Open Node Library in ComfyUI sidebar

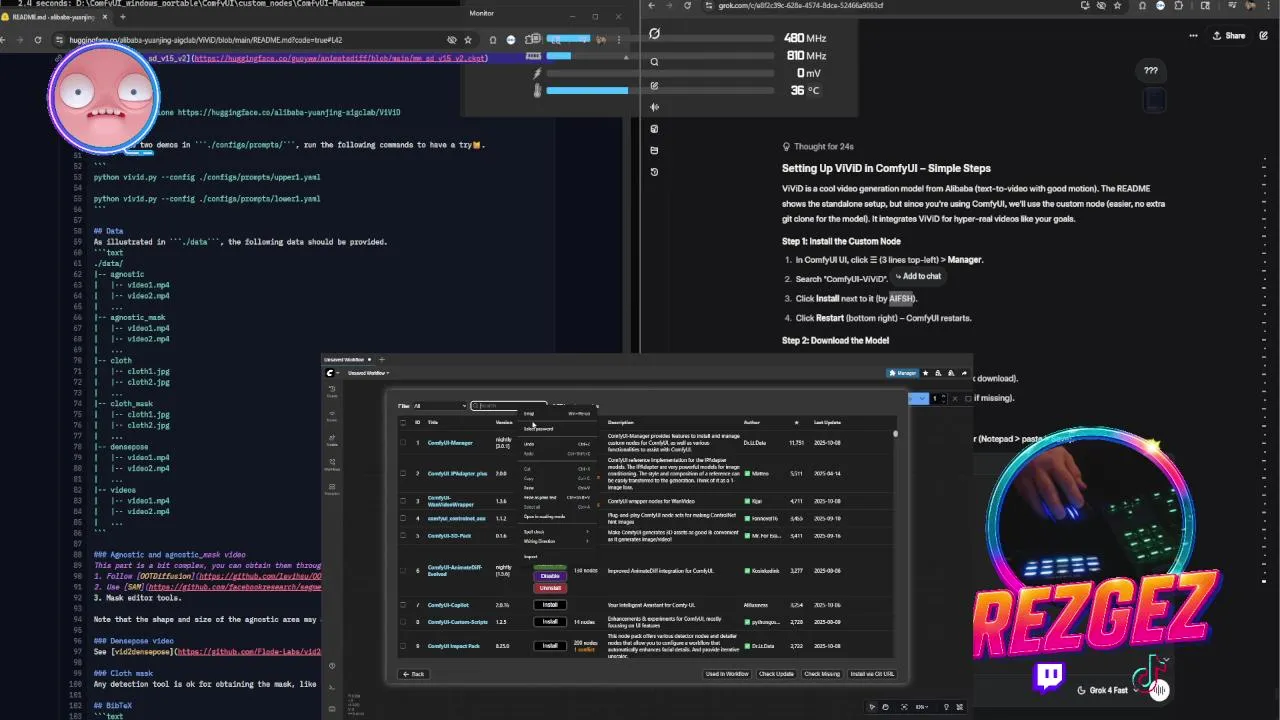332,415
